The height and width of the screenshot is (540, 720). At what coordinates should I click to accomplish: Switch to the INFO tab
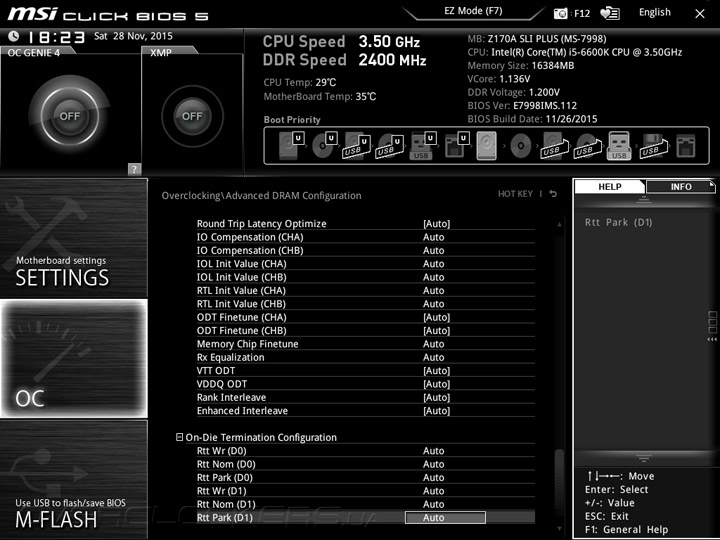pyautogui.click(x=681, y=186)
